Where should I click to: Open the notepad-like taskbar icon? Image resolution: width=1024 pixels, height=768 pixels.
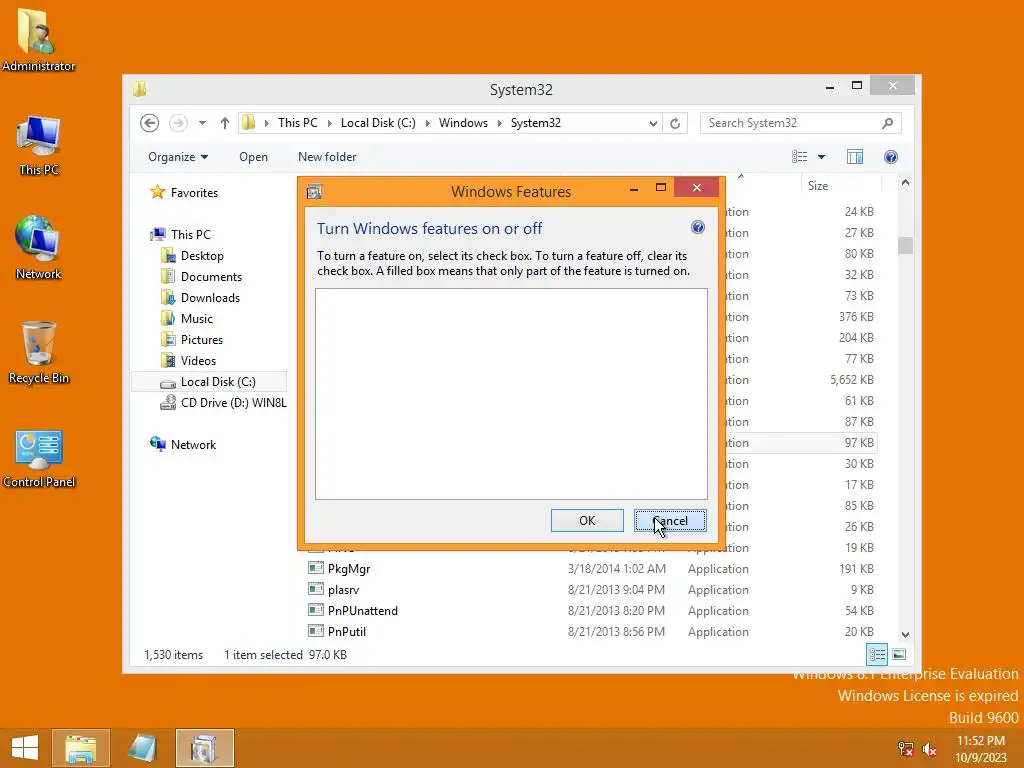coord(142,748)
